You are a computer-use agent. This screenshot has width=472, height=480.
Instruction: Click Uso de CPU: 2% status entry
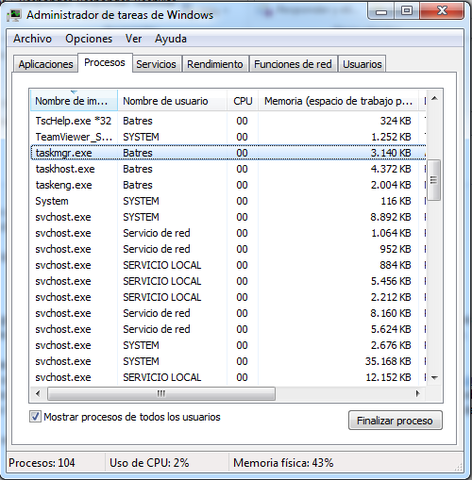click(149, 463)
